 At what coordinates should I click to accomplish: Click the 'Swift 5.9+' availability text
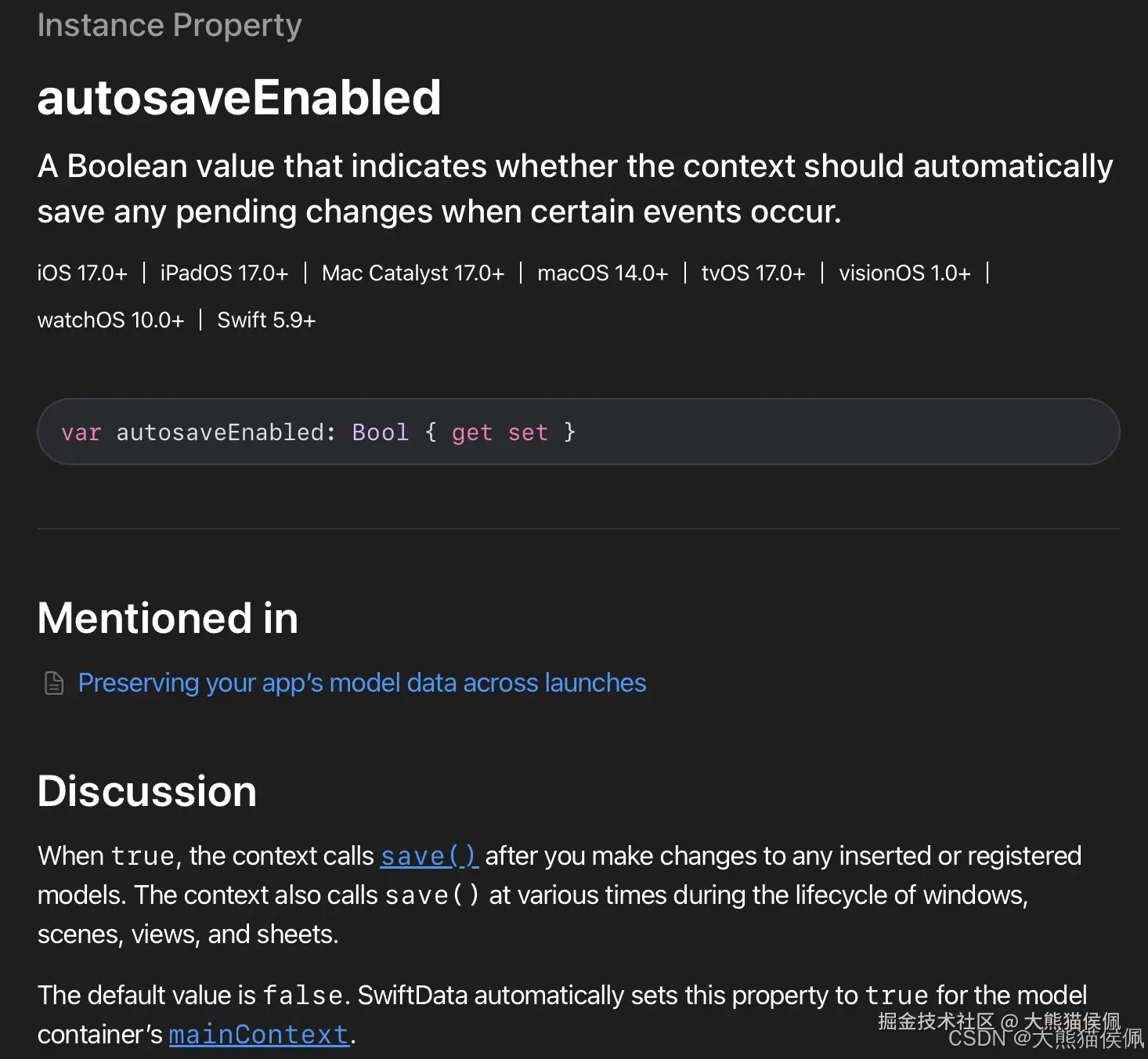[266, 320]
